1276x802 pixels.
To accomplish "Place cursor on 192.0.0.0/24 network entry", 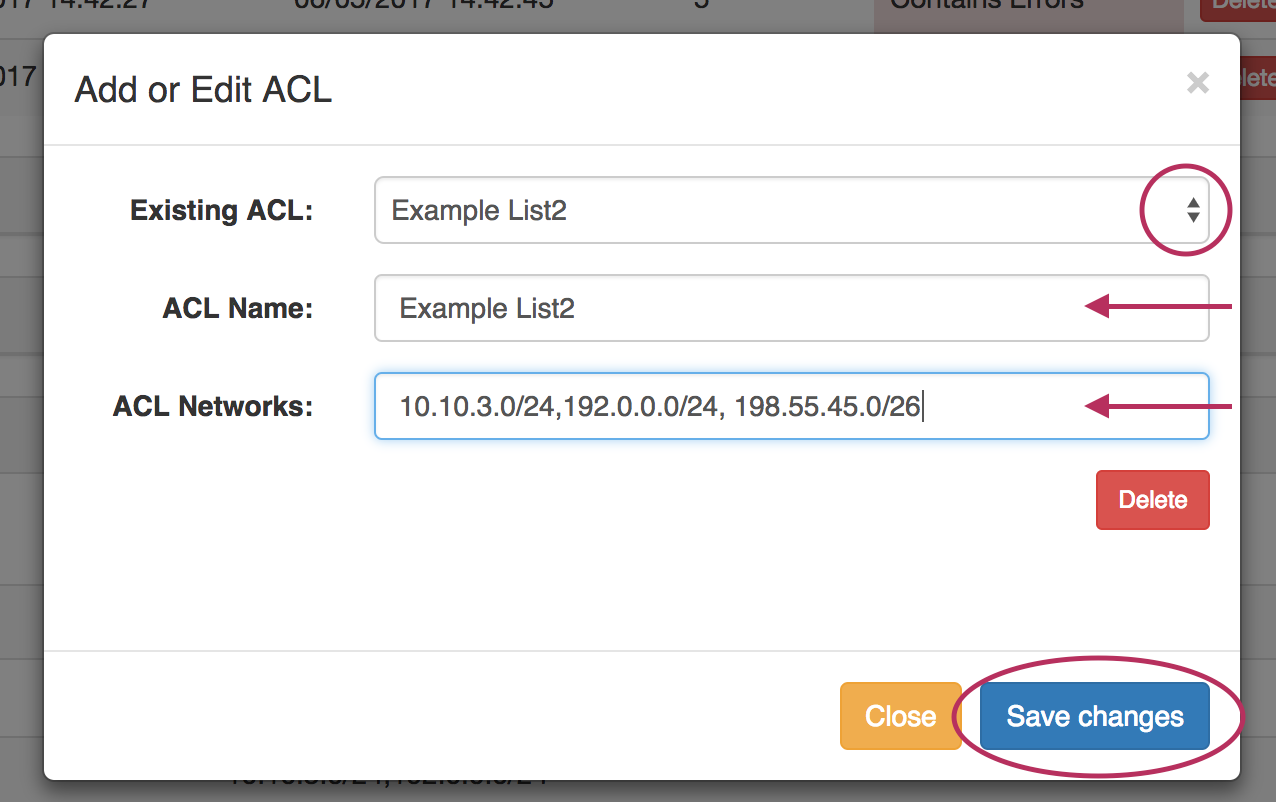I will pos(640,407).
